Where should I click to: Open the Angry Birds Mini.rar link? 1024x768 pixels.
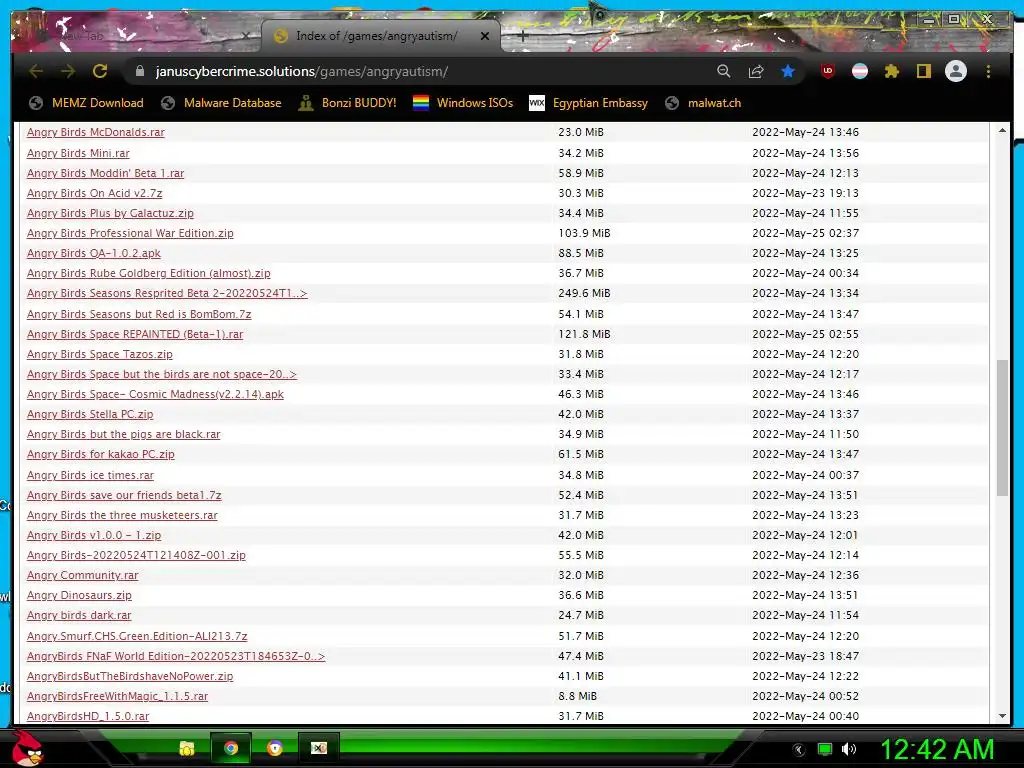pos(78,153)
